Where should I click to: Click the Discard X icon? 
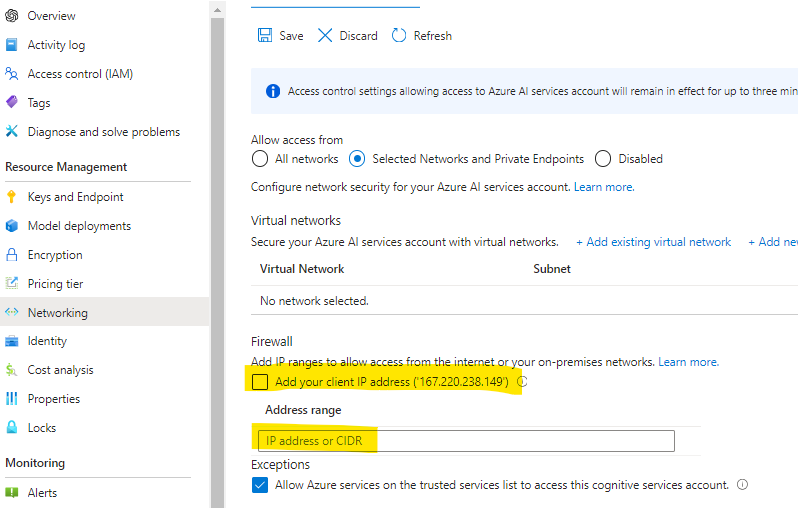(x=325, y=35)
